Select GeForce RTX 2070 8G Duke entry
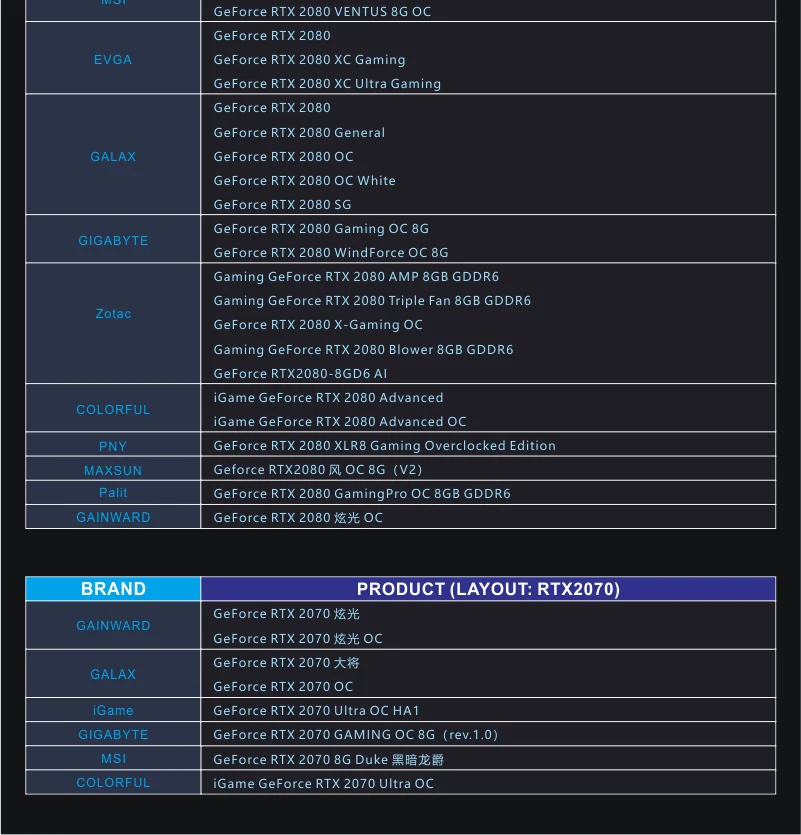This screenshot has height=835, width=801. [329, 759]
